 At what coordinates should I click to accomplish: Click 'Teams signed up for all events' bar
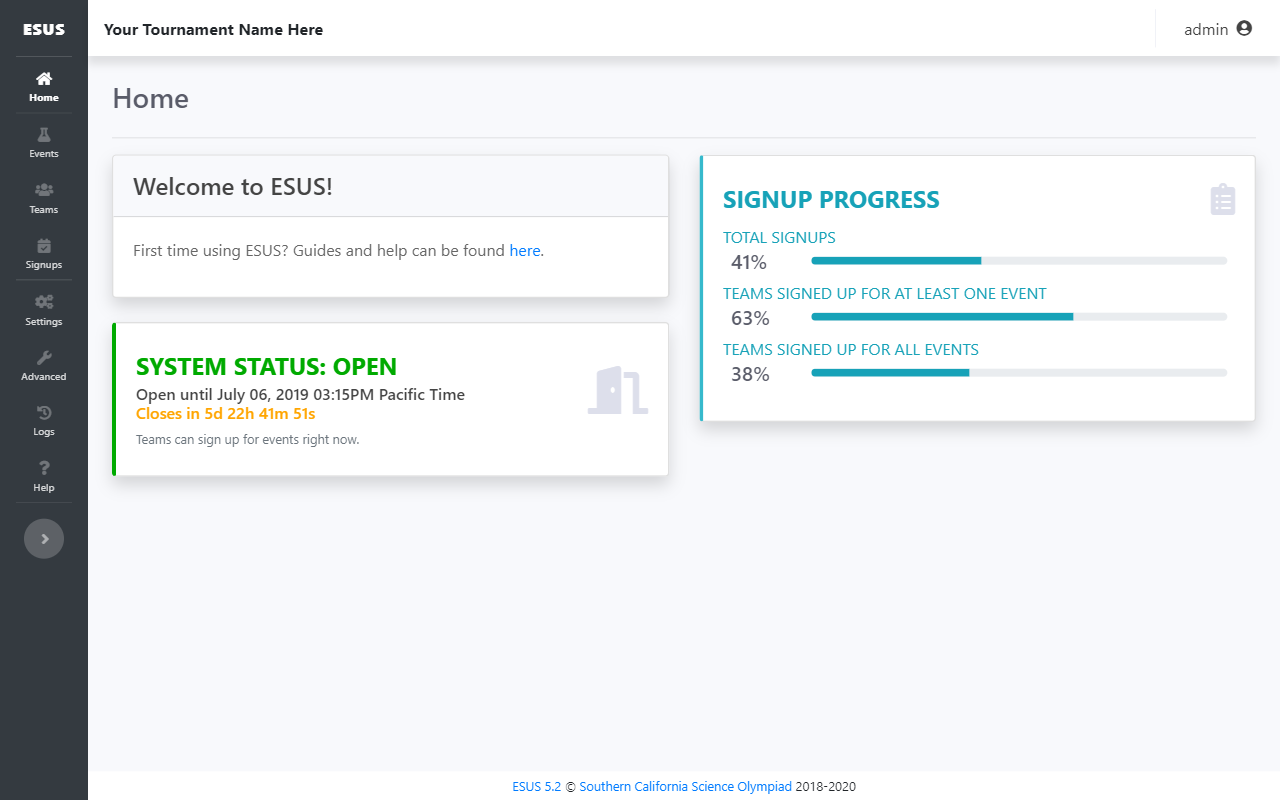[x=1018, y=373]
